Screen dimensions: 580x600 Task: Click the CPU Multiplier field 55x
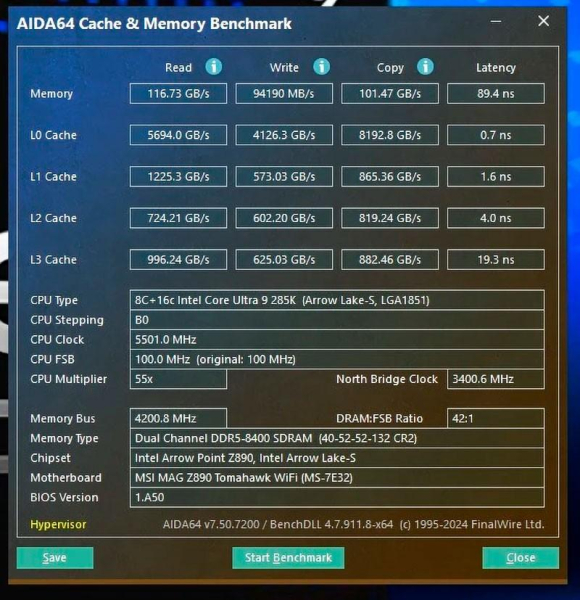[178, 379]
